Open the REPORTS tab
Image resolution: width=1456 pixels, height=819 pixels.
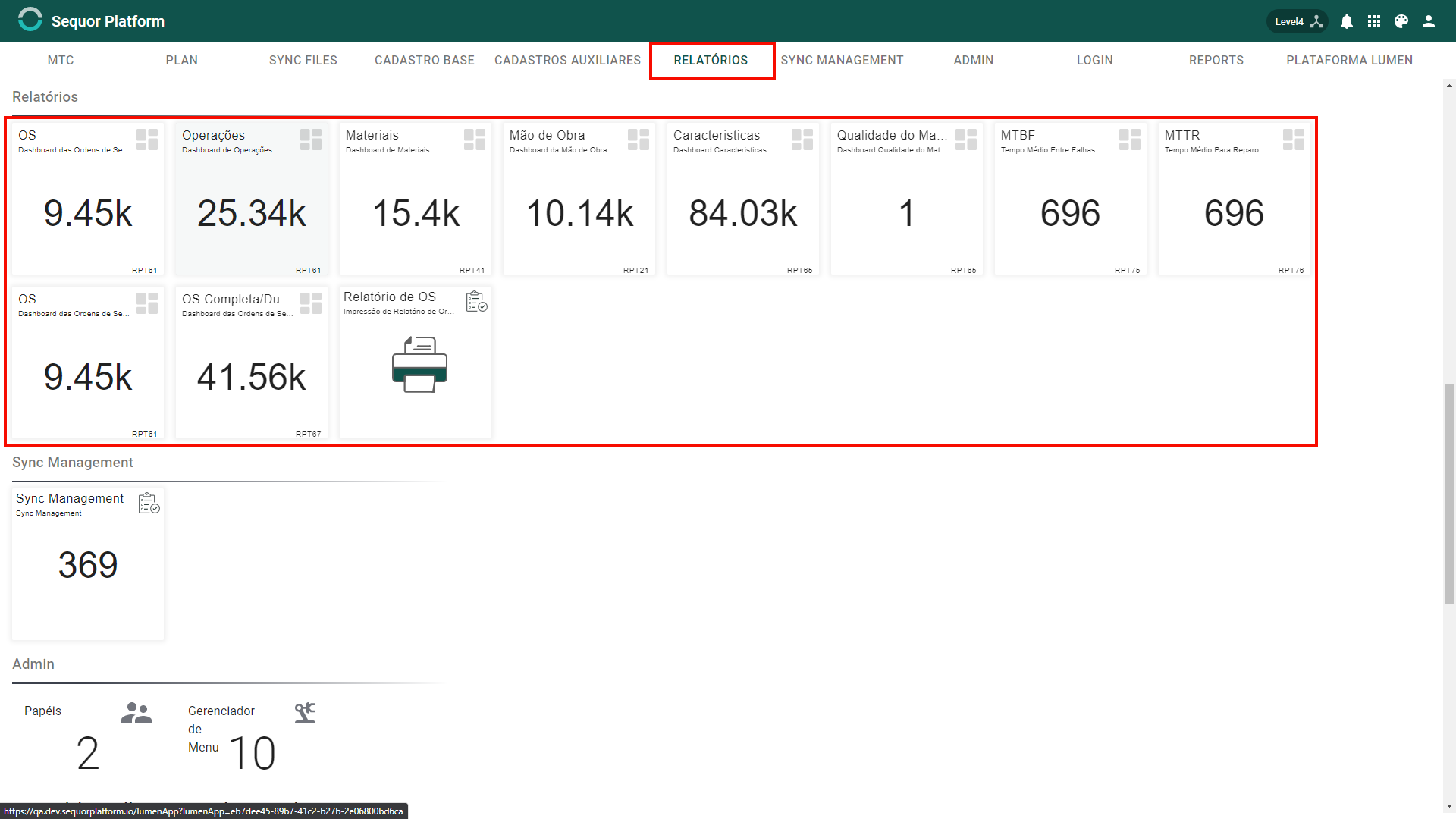(1216, 61)
